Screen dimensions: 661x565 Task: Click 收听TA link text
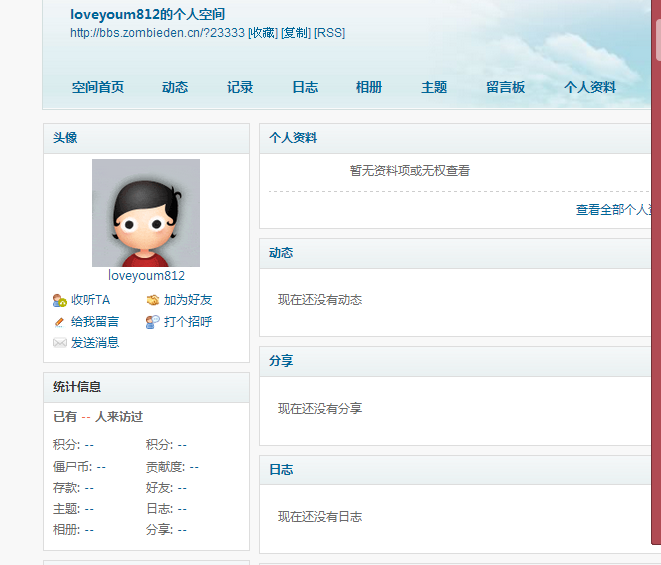(x=91, y=300)
